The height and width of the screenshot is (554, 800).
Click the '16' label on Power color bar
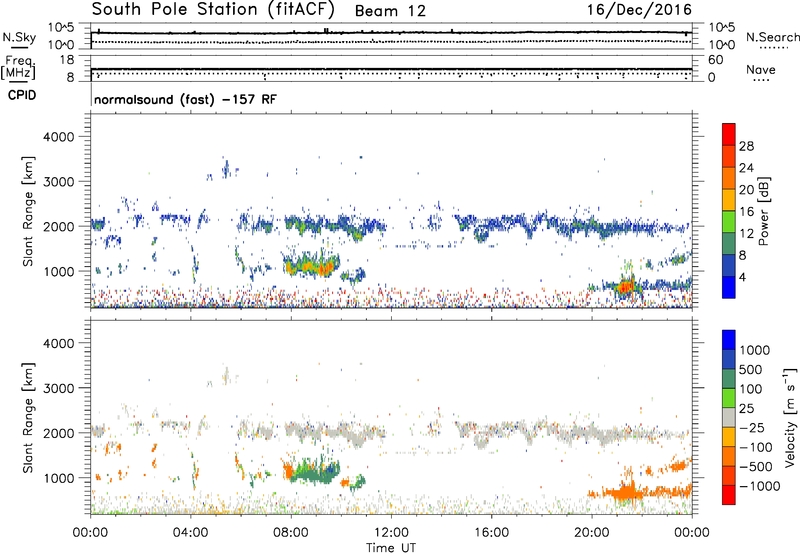[746, 212]
